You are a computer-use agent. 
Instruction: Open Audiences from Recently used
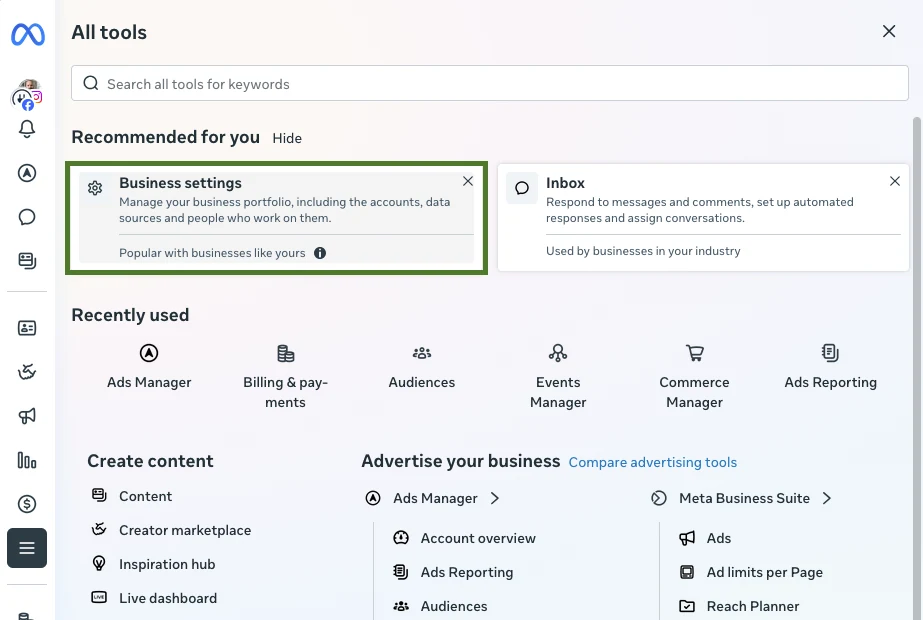click(x=421, y=367)
